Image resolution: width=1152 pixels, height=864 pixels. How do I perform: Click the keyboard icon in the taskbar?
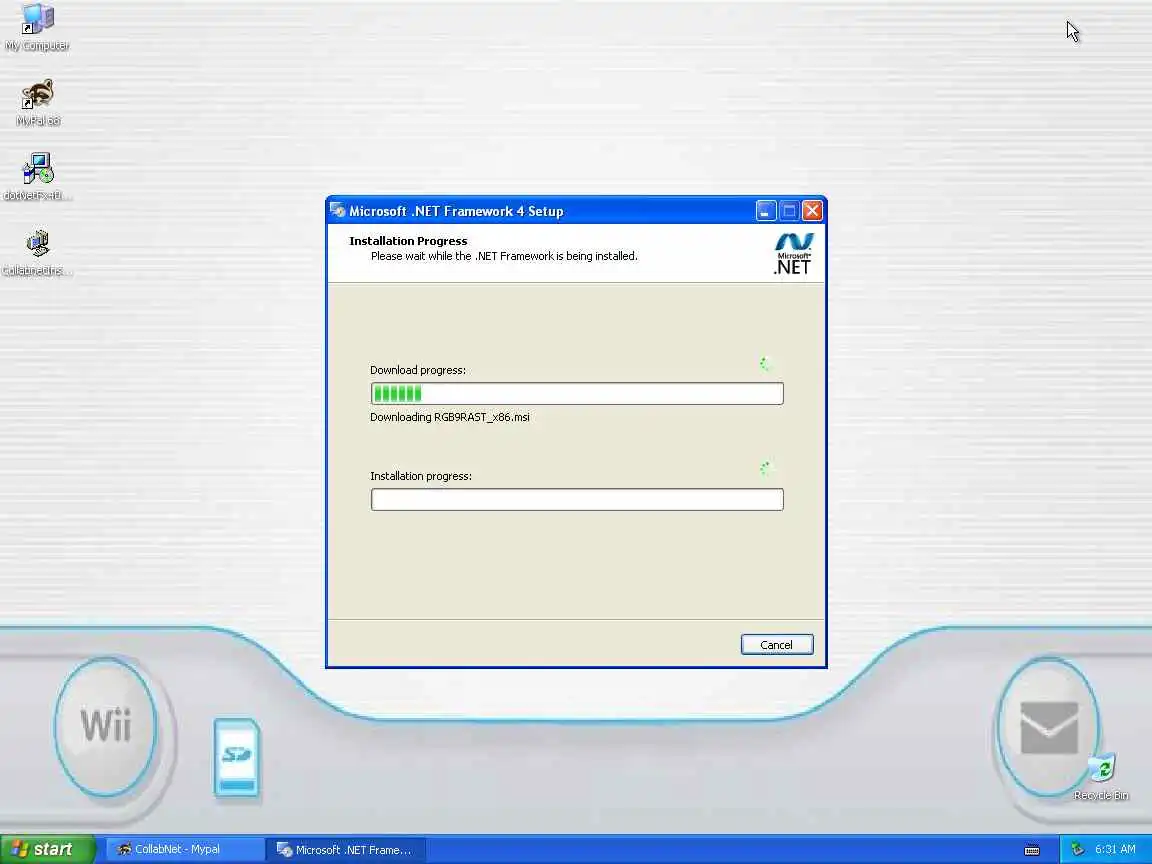point(1032,850)
